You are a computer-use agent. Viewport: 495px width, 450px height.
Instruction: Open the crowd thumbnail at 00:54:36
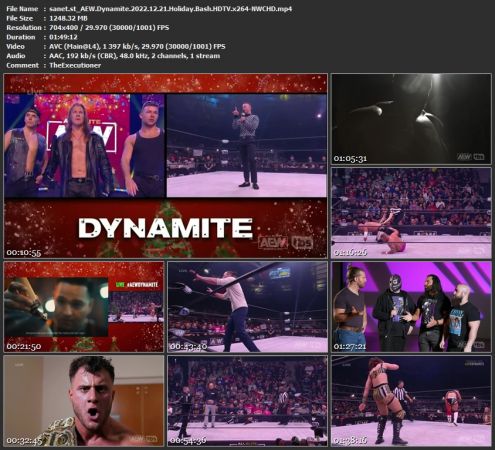pyautogui.click(x=248, y=401)
